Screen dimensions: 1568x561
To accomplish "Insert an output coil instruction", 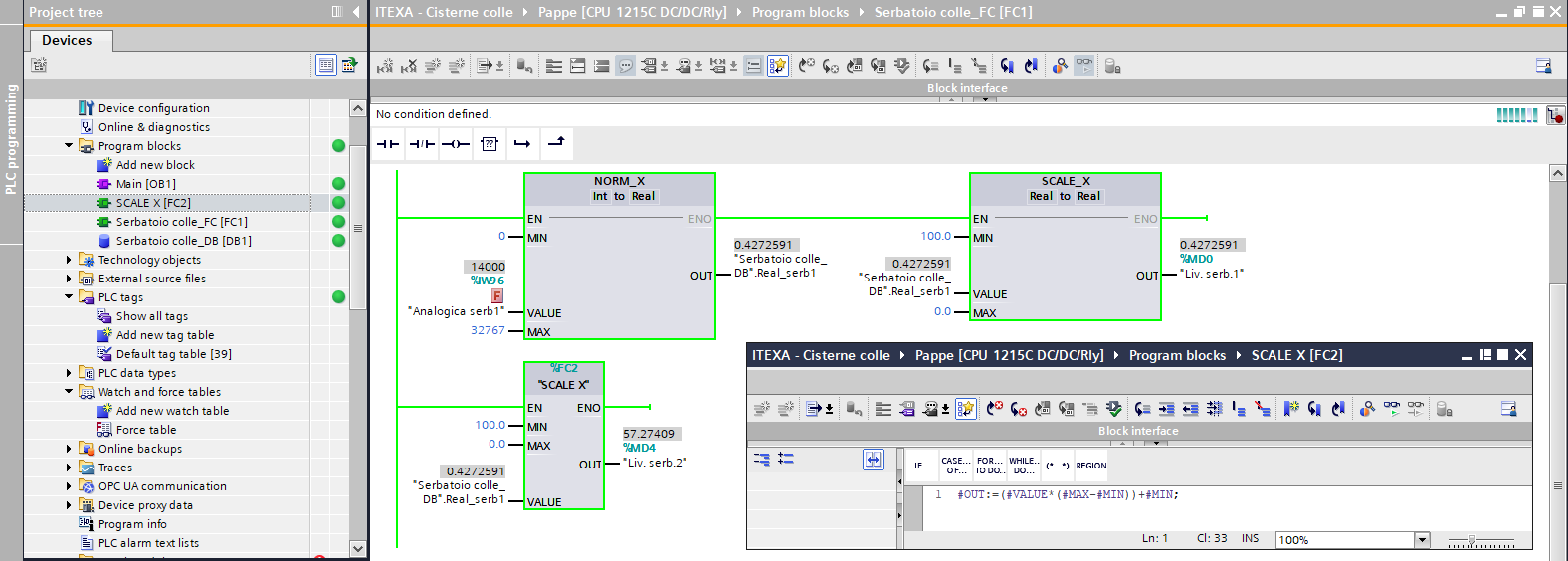I will click(456, 144).
